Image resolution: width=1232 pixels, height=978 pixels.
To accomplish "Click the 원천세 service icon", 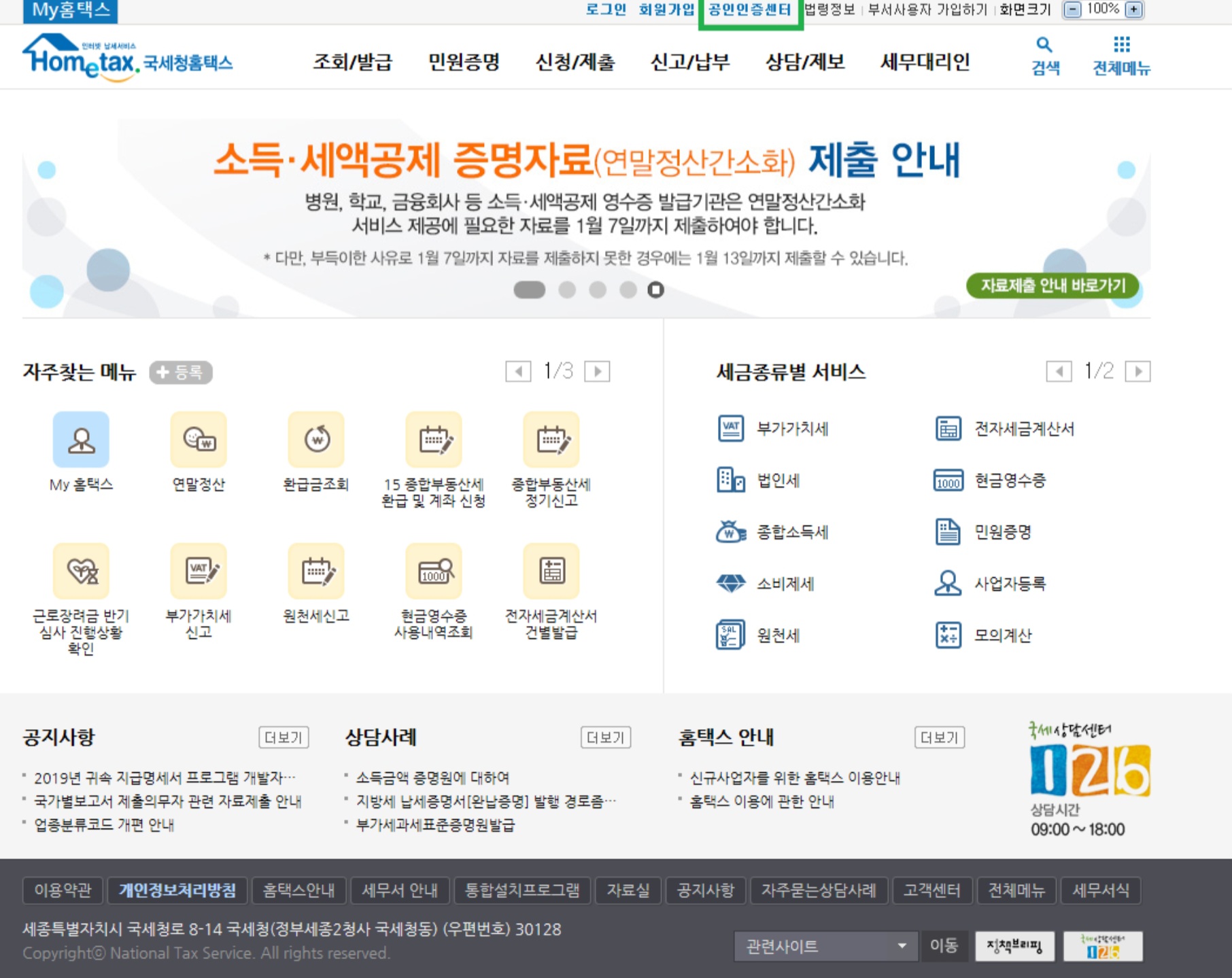I will point(731,635).
